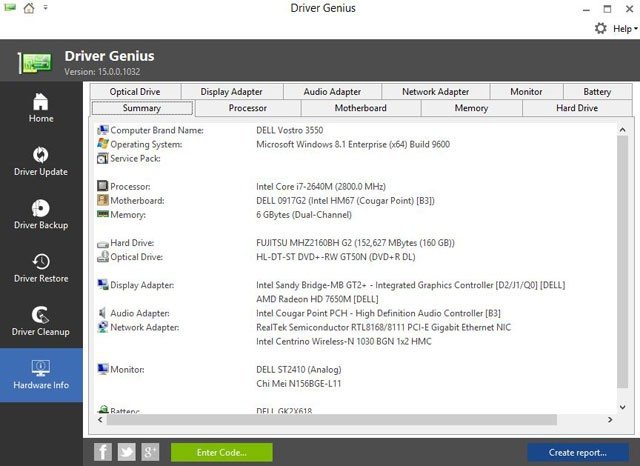640x466 pixels.
Task: Click the vertical scrollbar thumb
Action: pyautogui.click(x=622, y=262)
